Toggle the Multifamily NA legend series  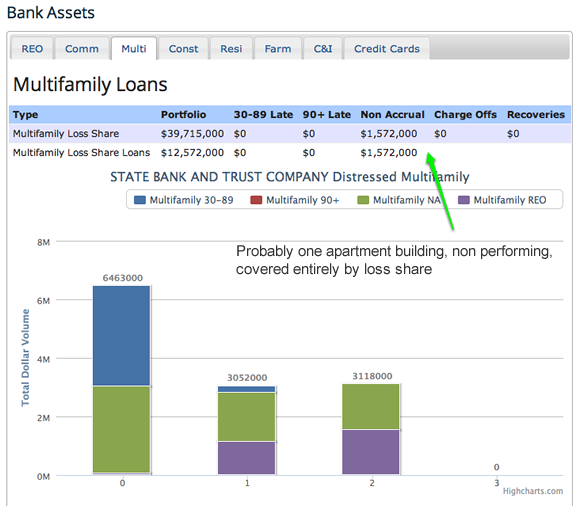point(399,200)
